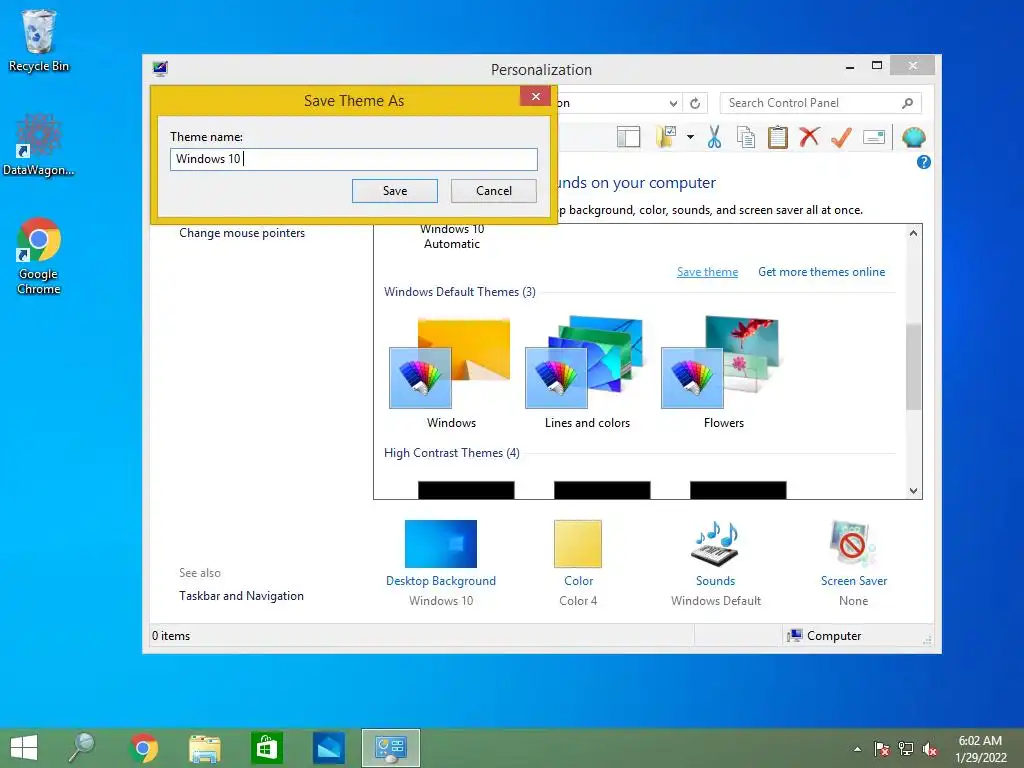Open the Color swatch setting
Viewport: 1024px width, 768px height.
point(578,562)
